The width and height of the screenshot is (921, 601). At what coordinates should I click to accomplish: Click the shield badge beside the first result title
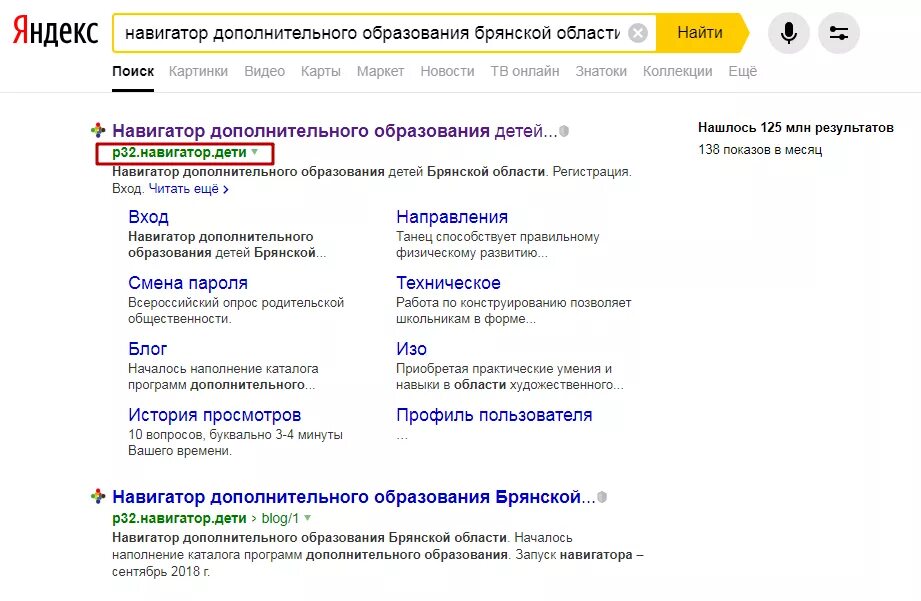[564, 131]
